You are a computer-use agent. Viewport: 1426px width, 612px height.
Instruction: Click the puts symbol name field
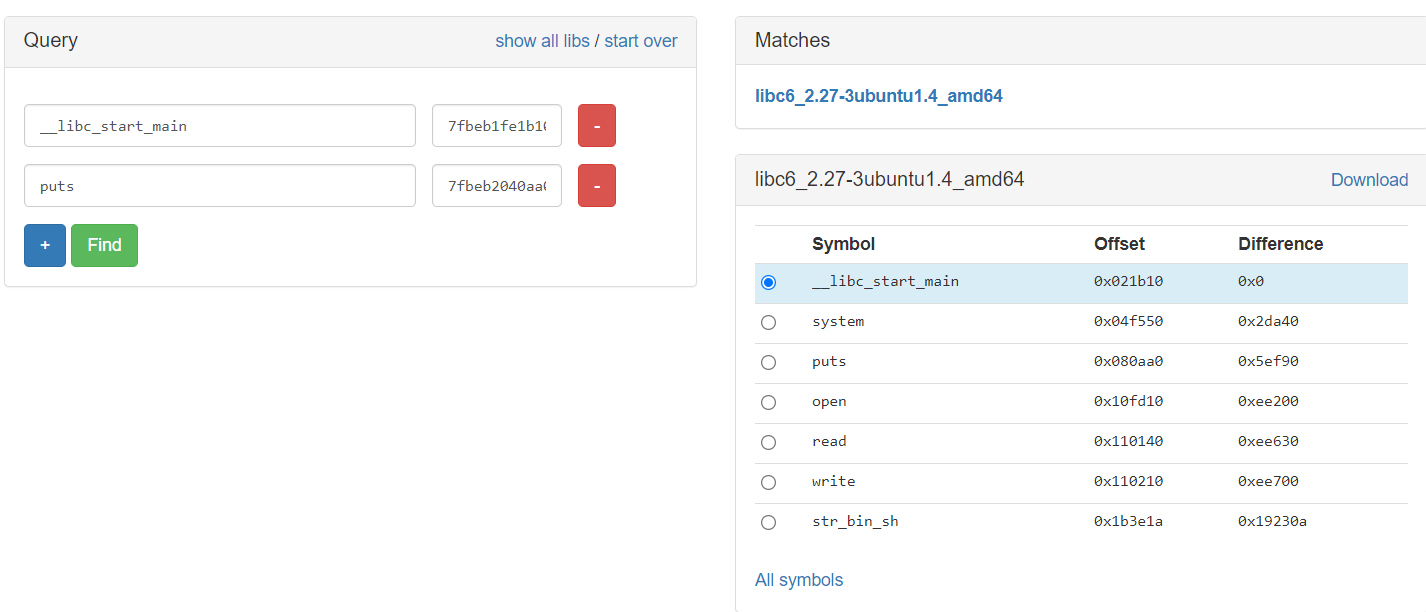[220, 186]
